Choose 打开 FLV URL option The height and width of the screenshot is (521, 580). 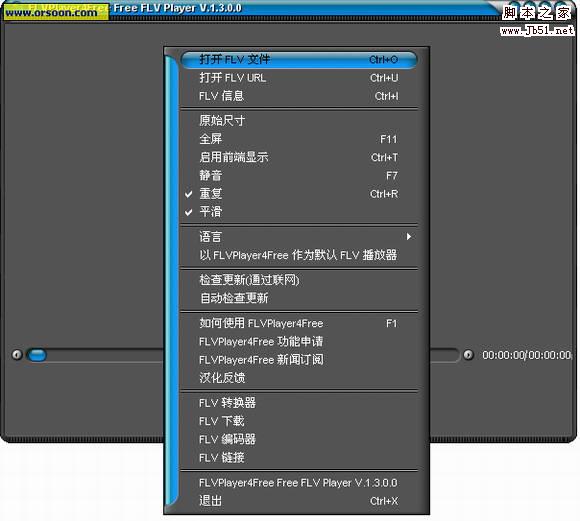[x=299, y=78]
